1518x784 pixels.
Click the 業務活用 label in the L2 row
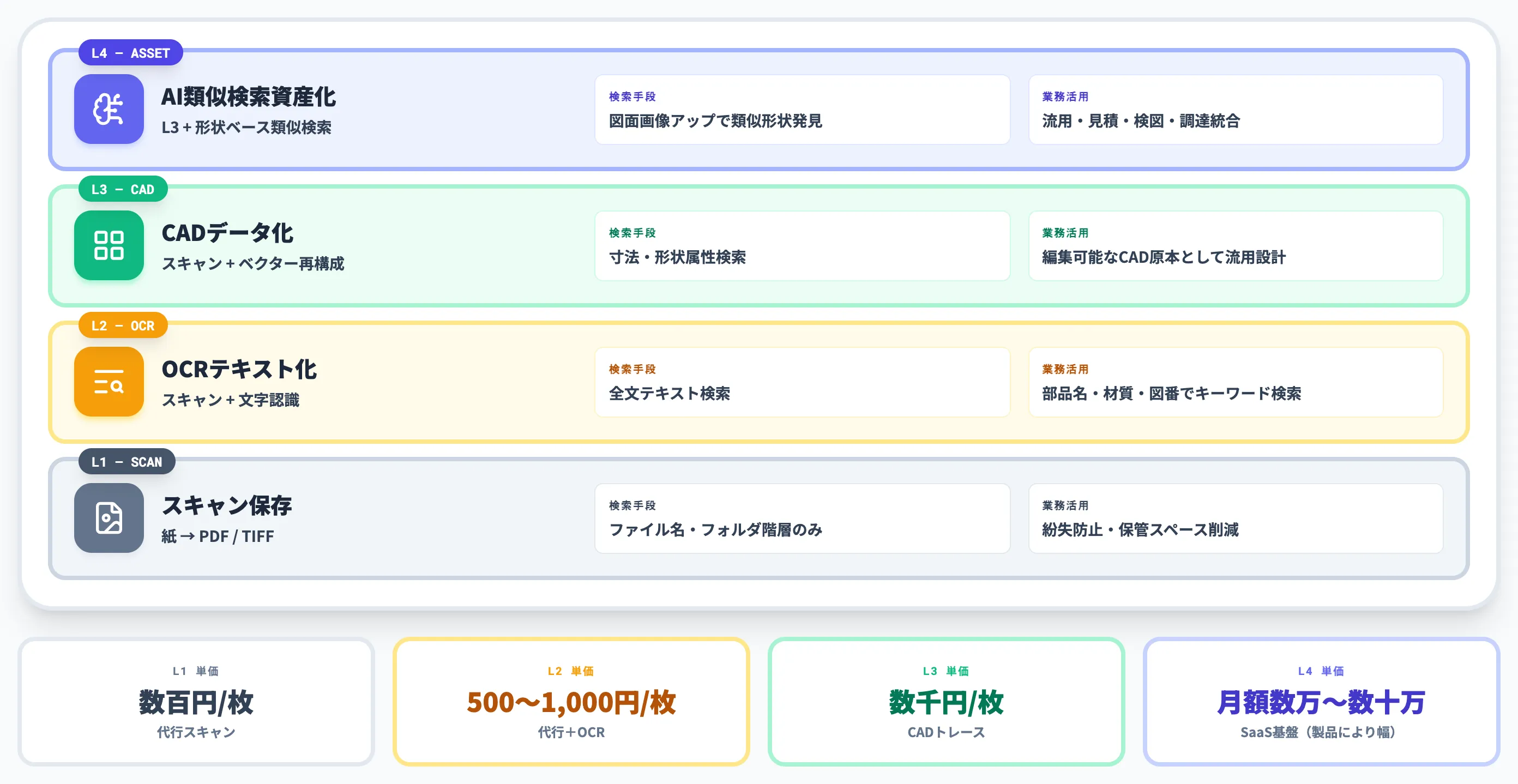1065,369
